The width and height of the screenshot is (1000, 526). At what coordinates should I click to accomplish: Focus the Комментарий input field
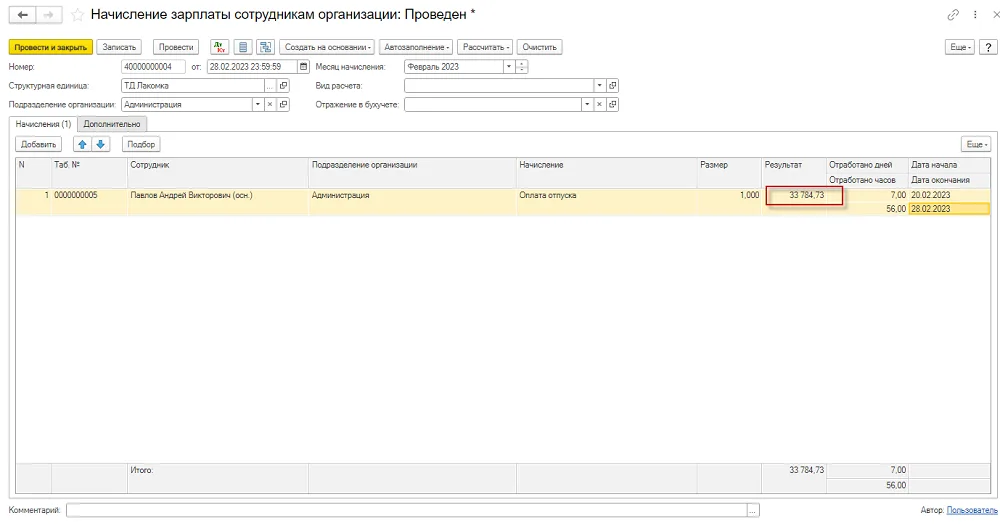407,511
